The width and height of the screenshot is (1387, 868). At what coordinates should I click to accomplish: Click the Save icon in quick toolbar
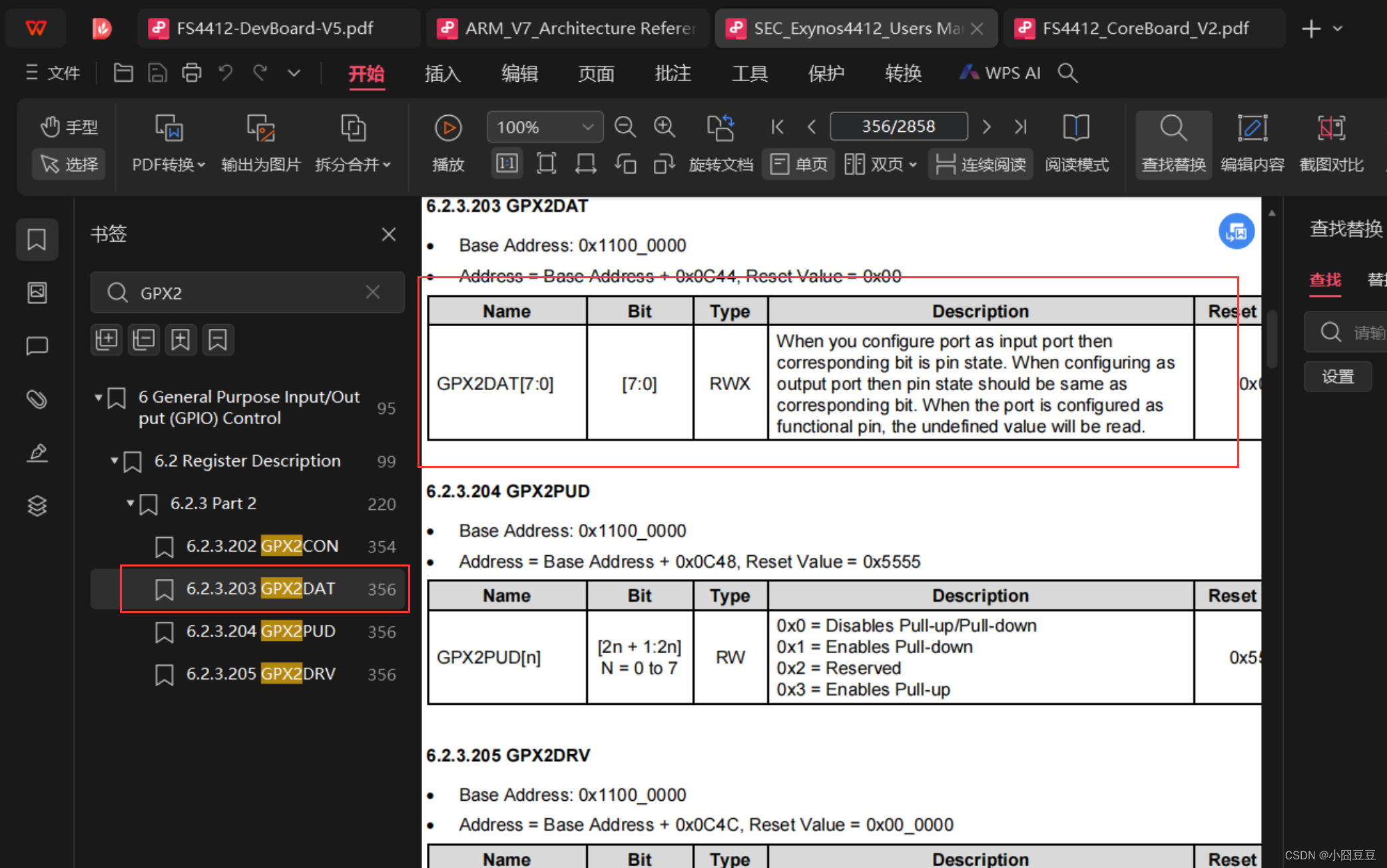click(x=157, y=73)
